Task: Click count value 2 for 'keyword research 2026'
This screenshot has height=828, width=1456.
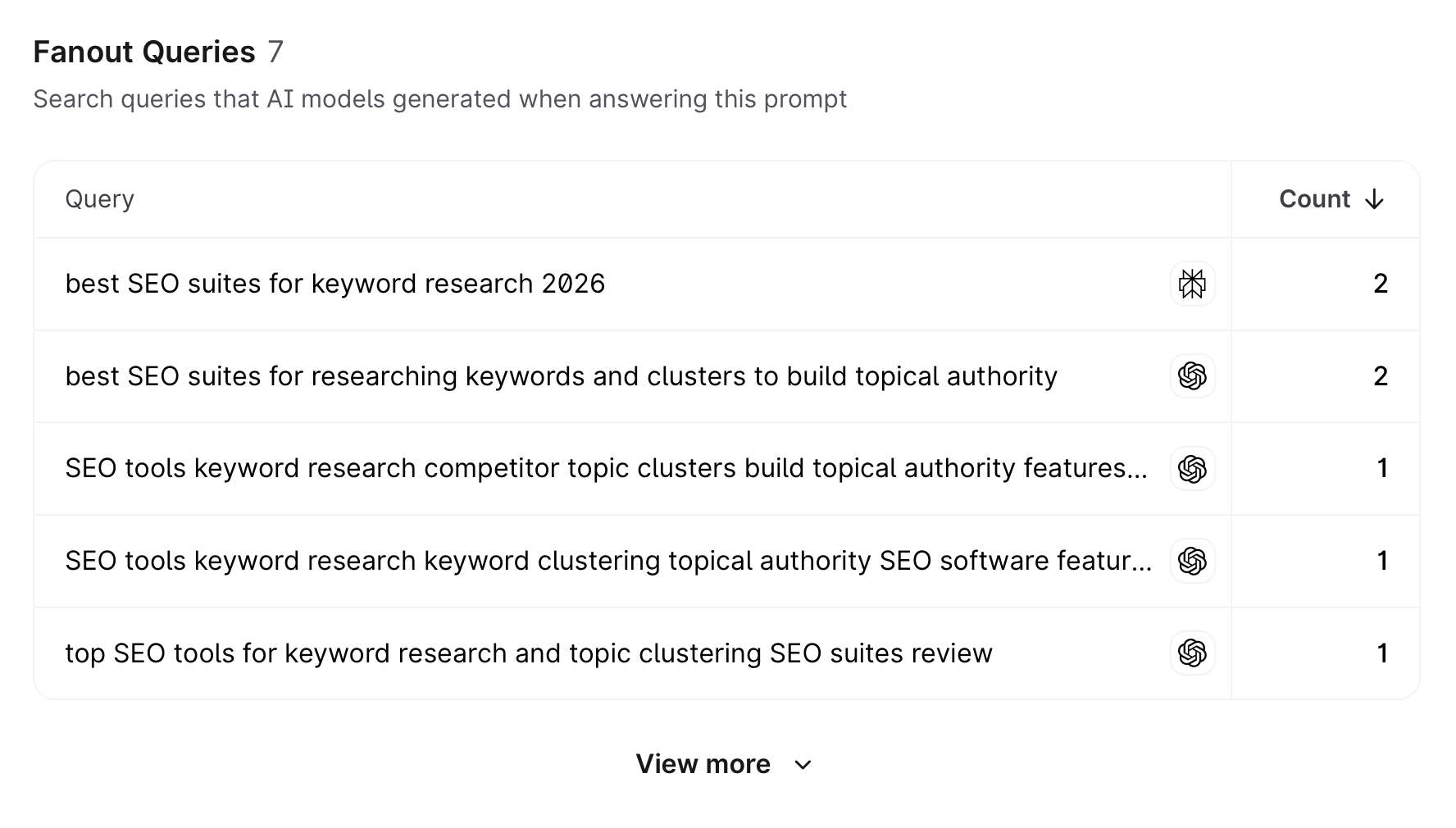Action: [1381, 284]
